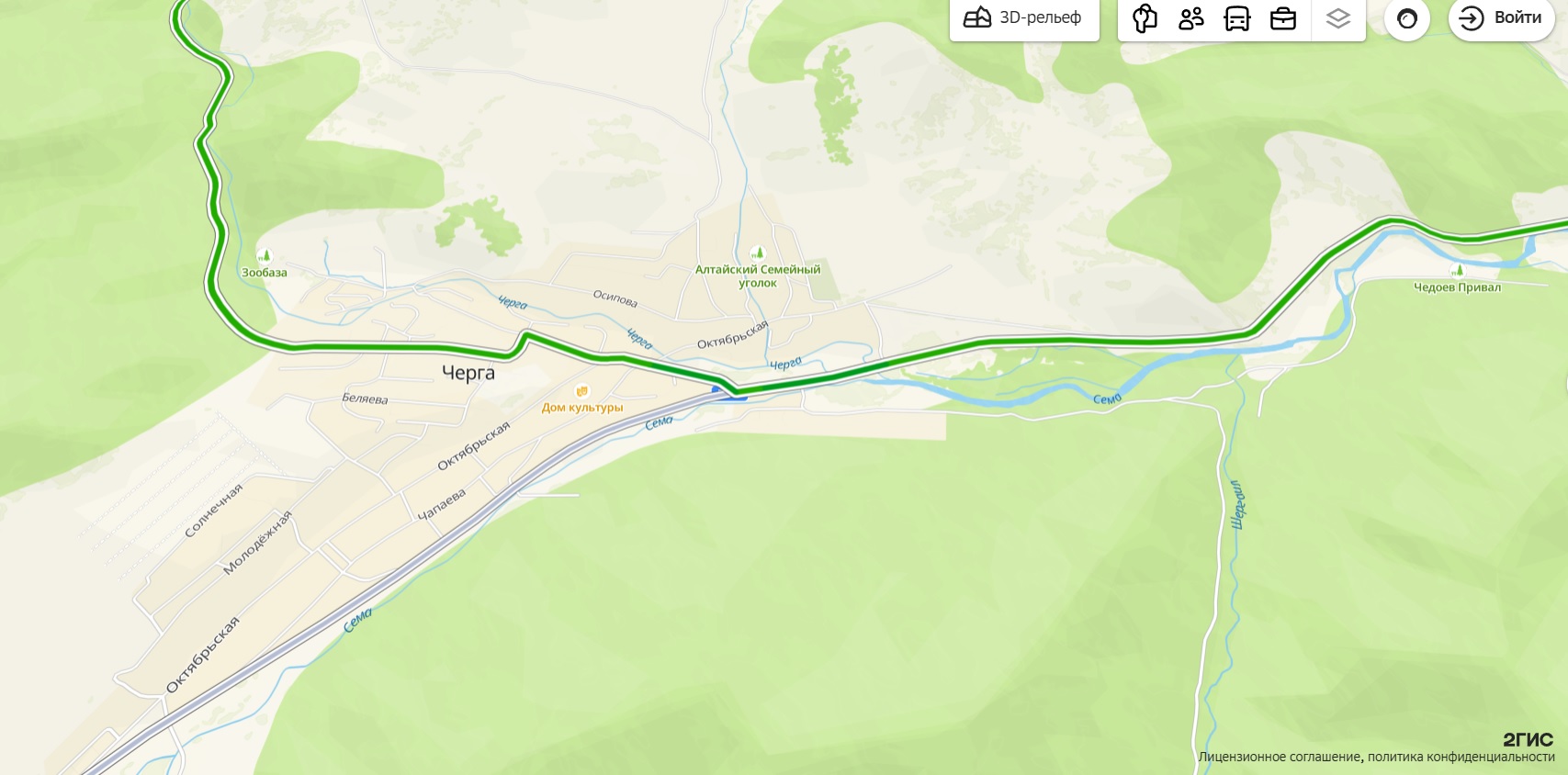The height and width of the screenshot is (775, 1568).
Task: Click the 2ГИС logo
Action: tap(1528, 739)
